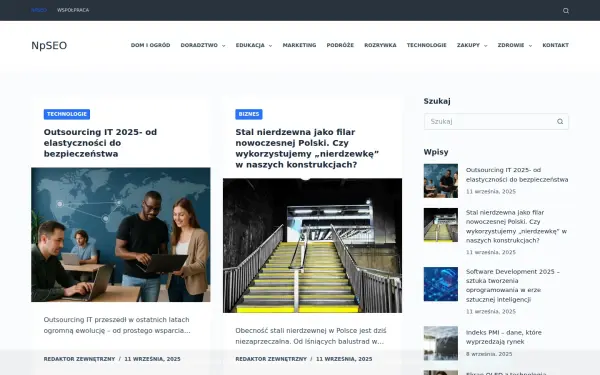This screenshot has width=600, height=375.
Task: Click the date under the Stal nierdzewna sidebar post
Action: click(x=491, y=253)
